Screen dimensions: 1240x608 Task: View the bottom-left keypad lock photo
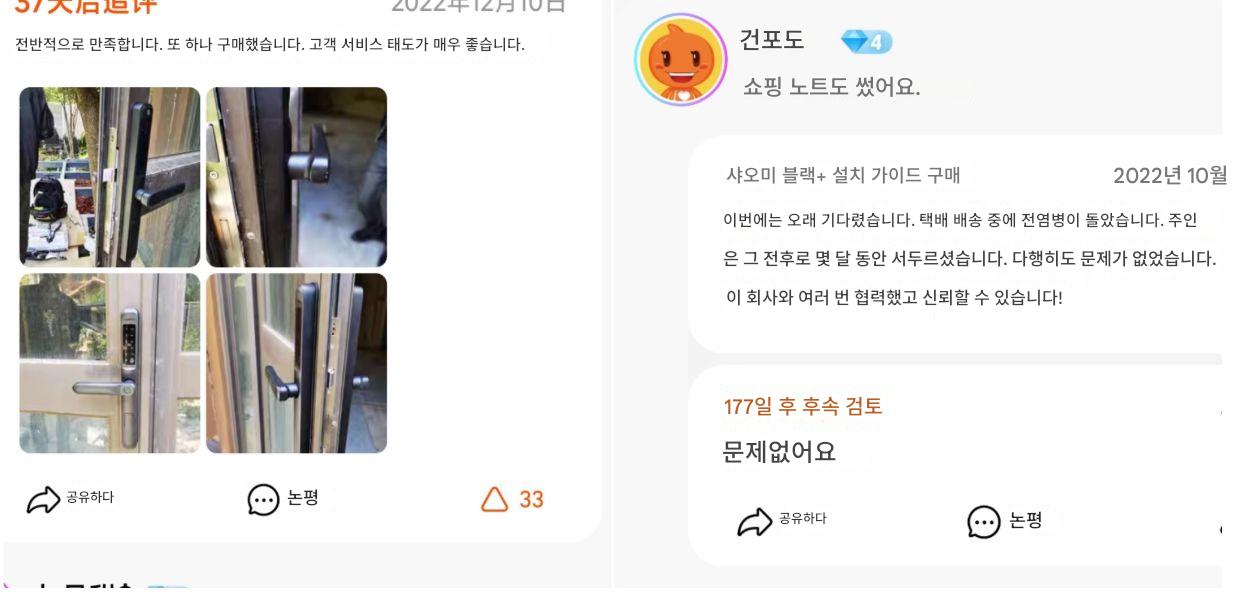point(110,363)
